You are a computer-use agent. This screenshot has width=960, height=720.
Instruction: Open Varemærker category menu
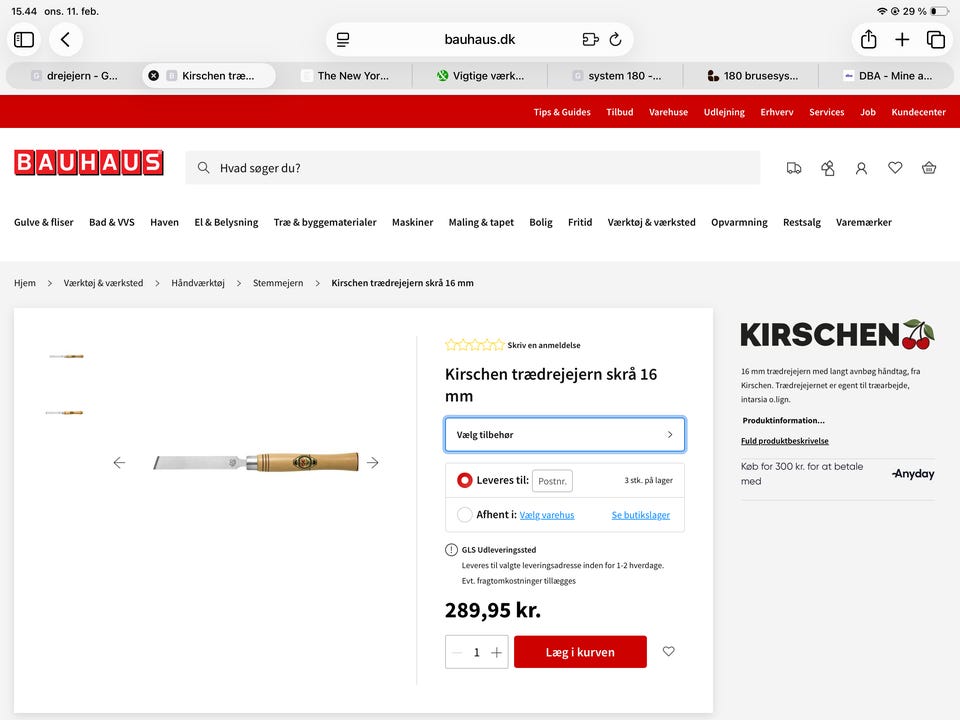863,222
